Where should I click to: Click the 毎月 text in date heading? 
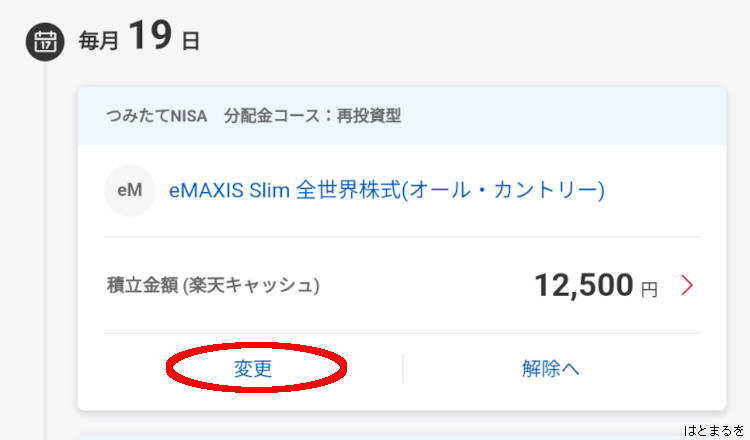coord(98,41)
